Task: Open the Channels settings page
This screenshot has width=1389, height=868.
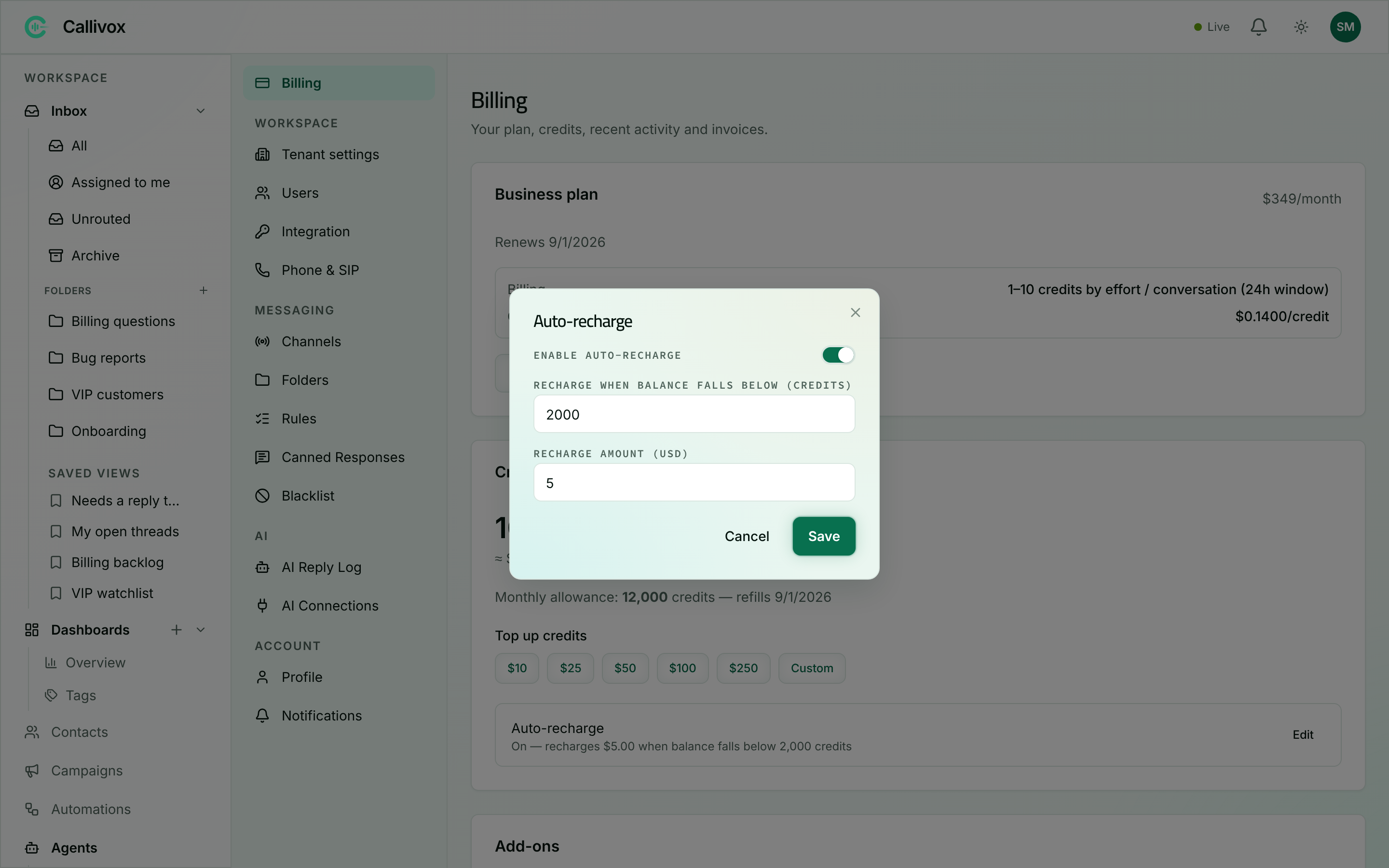Action: 339,341
